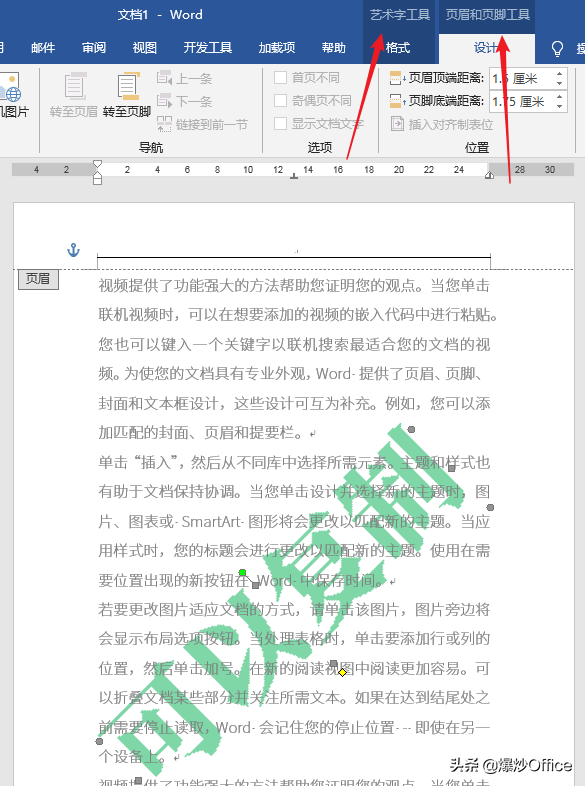Open the 帮助 tab

click(334, 48)
